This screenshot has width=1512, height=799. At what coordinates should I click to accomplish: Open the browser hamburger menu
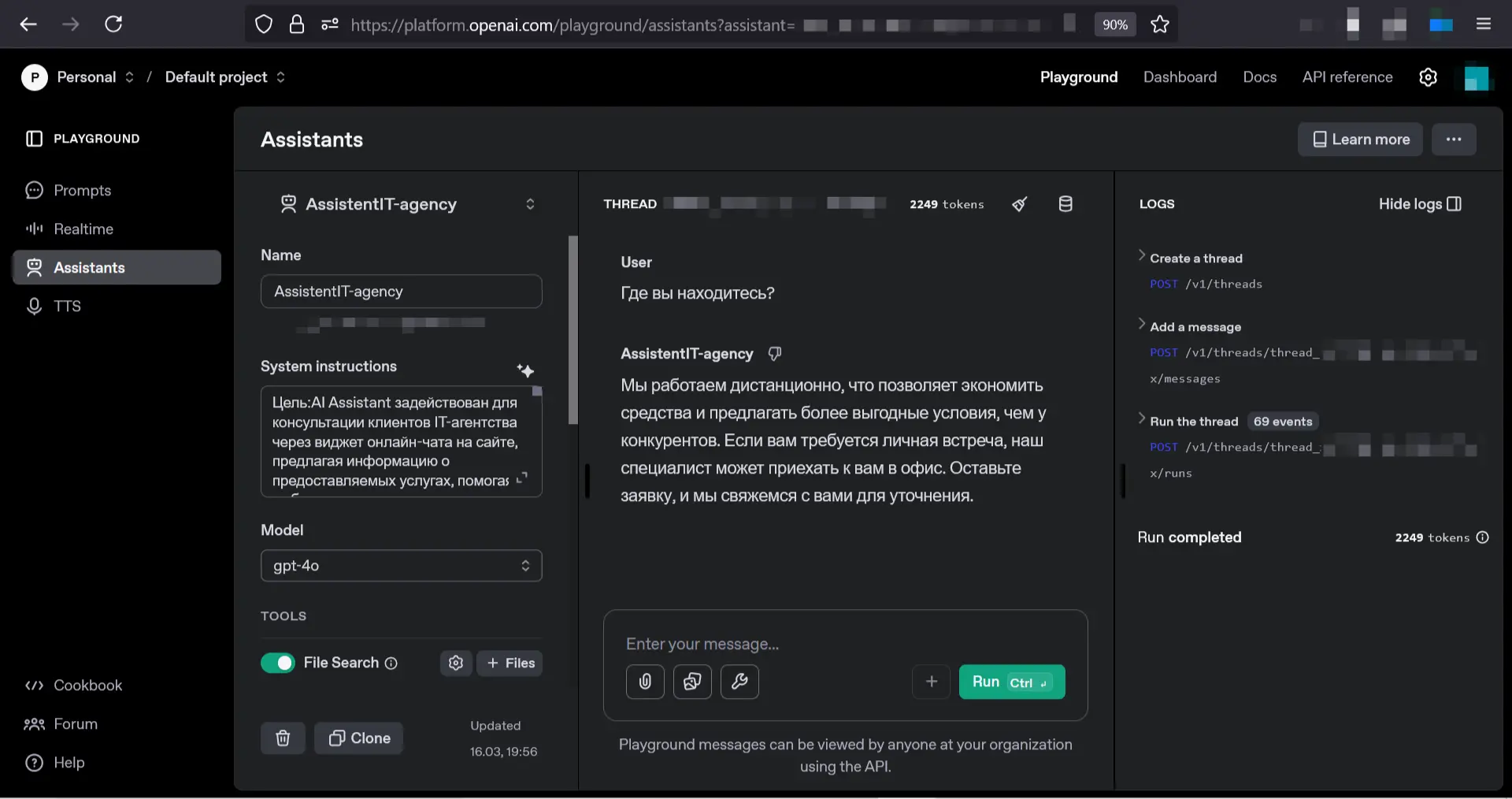click(1484, 24)
